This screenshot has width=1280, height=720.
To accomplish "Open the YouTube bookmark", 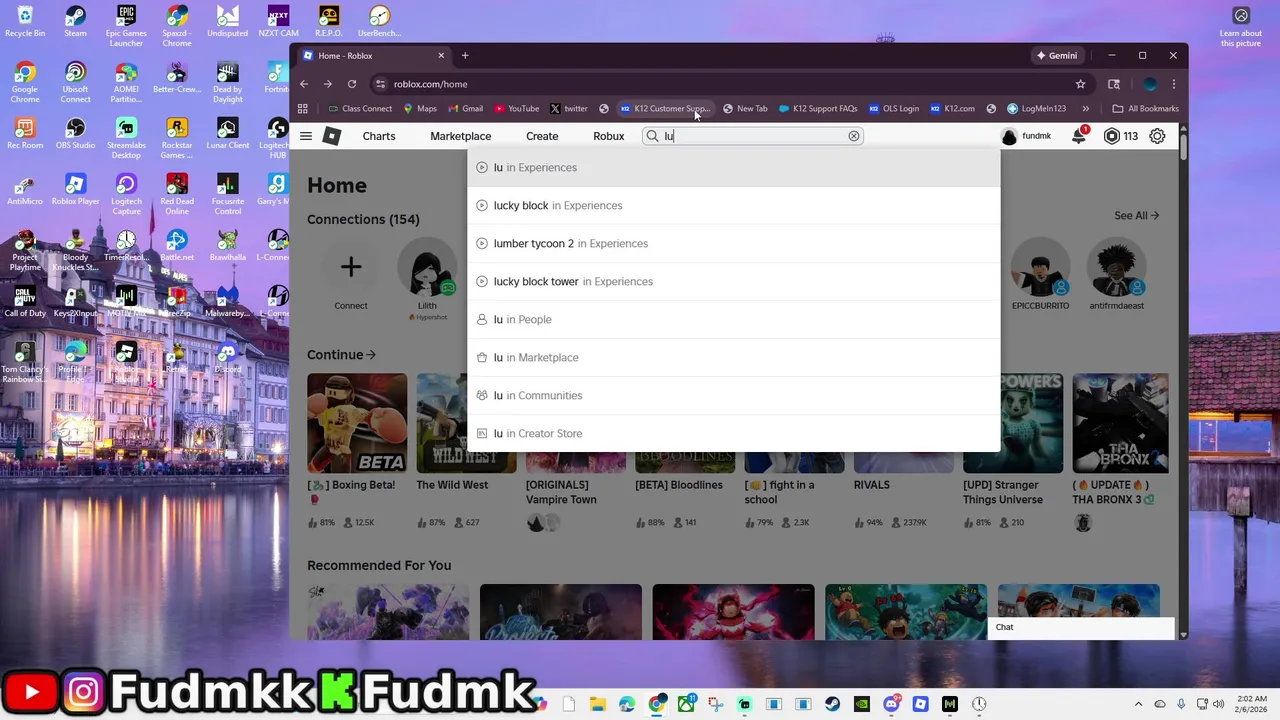I will (x=517, y=108).
